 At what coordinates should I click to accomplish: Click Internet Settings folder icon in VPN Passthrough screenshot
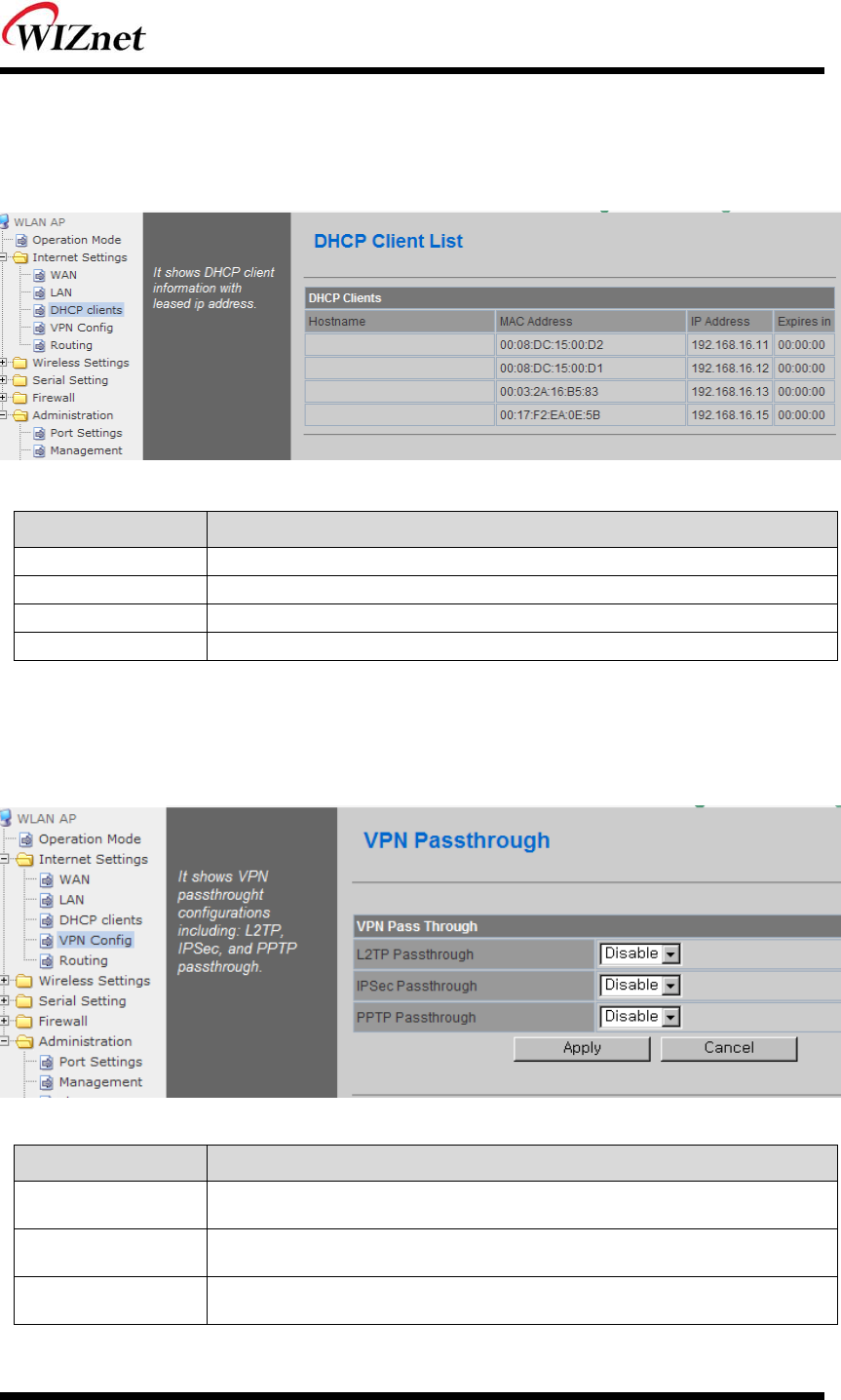pos(24,859)
